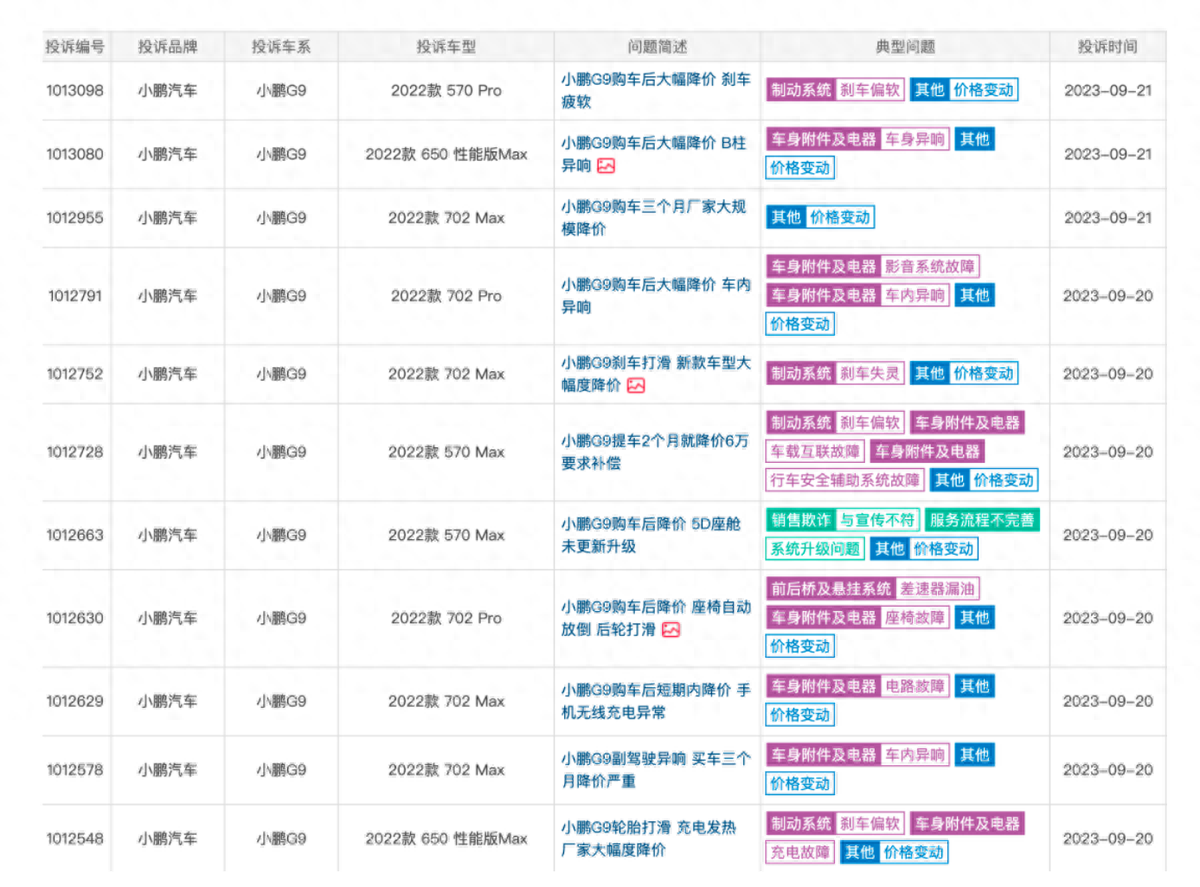Select 系统升级问题 tag
The width and height of the screenshot is (1200, 887).
coord(815,549)
